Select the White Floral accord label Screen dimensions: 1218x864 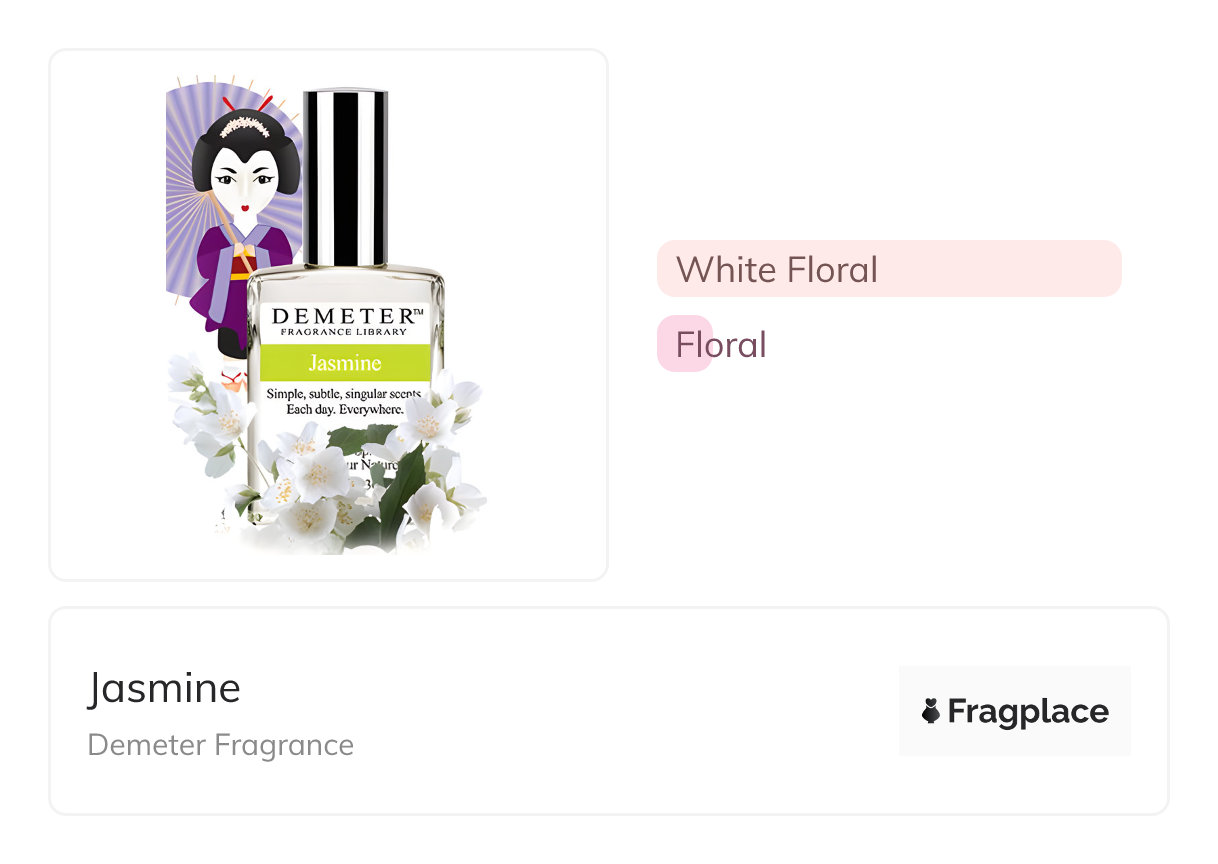(x=777, y=269)
